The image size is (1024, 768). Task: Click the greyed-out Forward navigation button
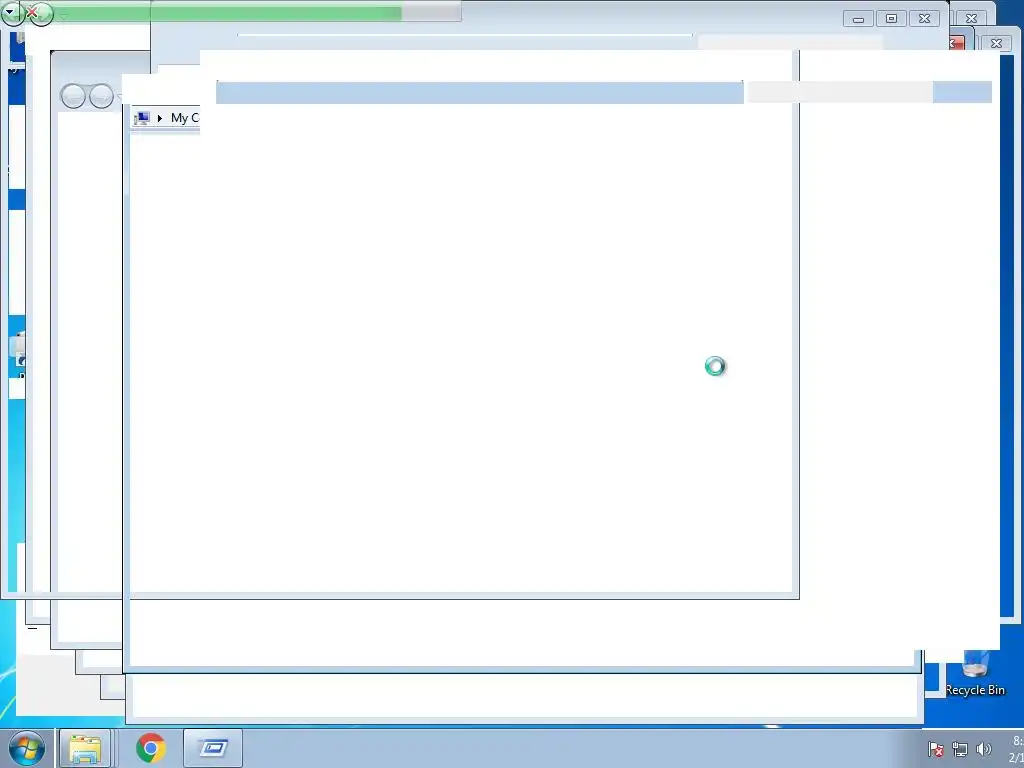tap(101, 97)
